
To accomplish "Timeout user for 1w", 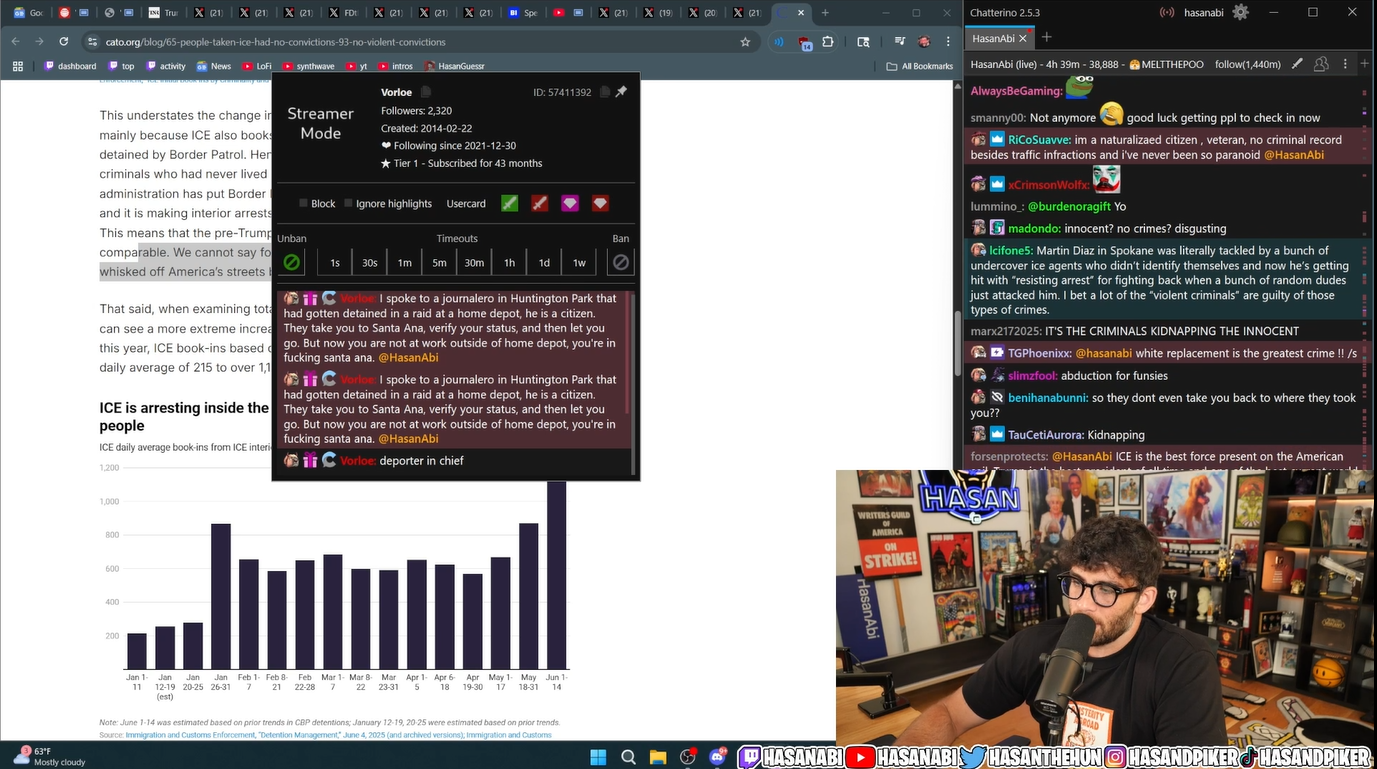I will [580, 262].
